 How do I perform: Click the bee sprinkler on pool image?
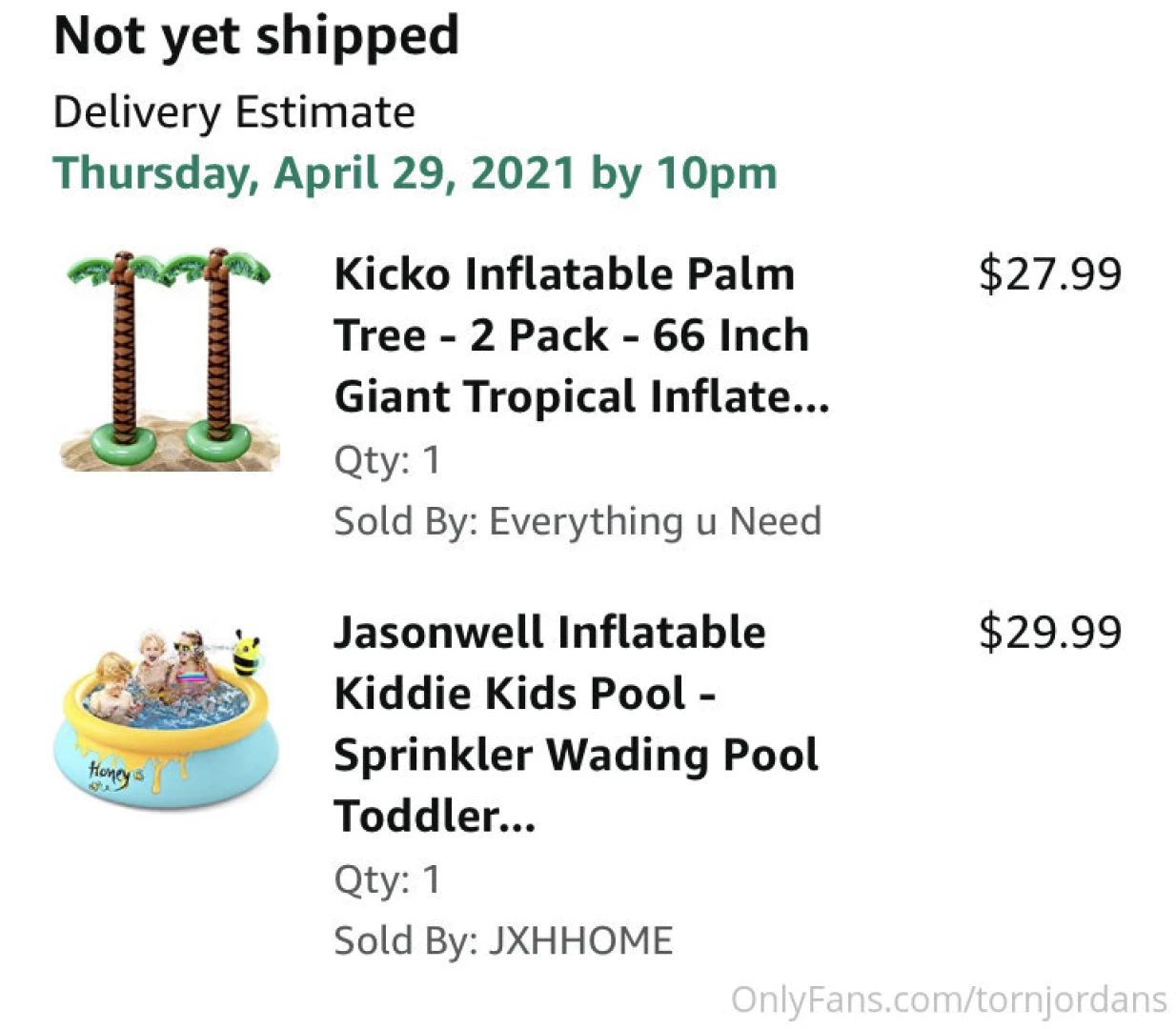(246, 654)
